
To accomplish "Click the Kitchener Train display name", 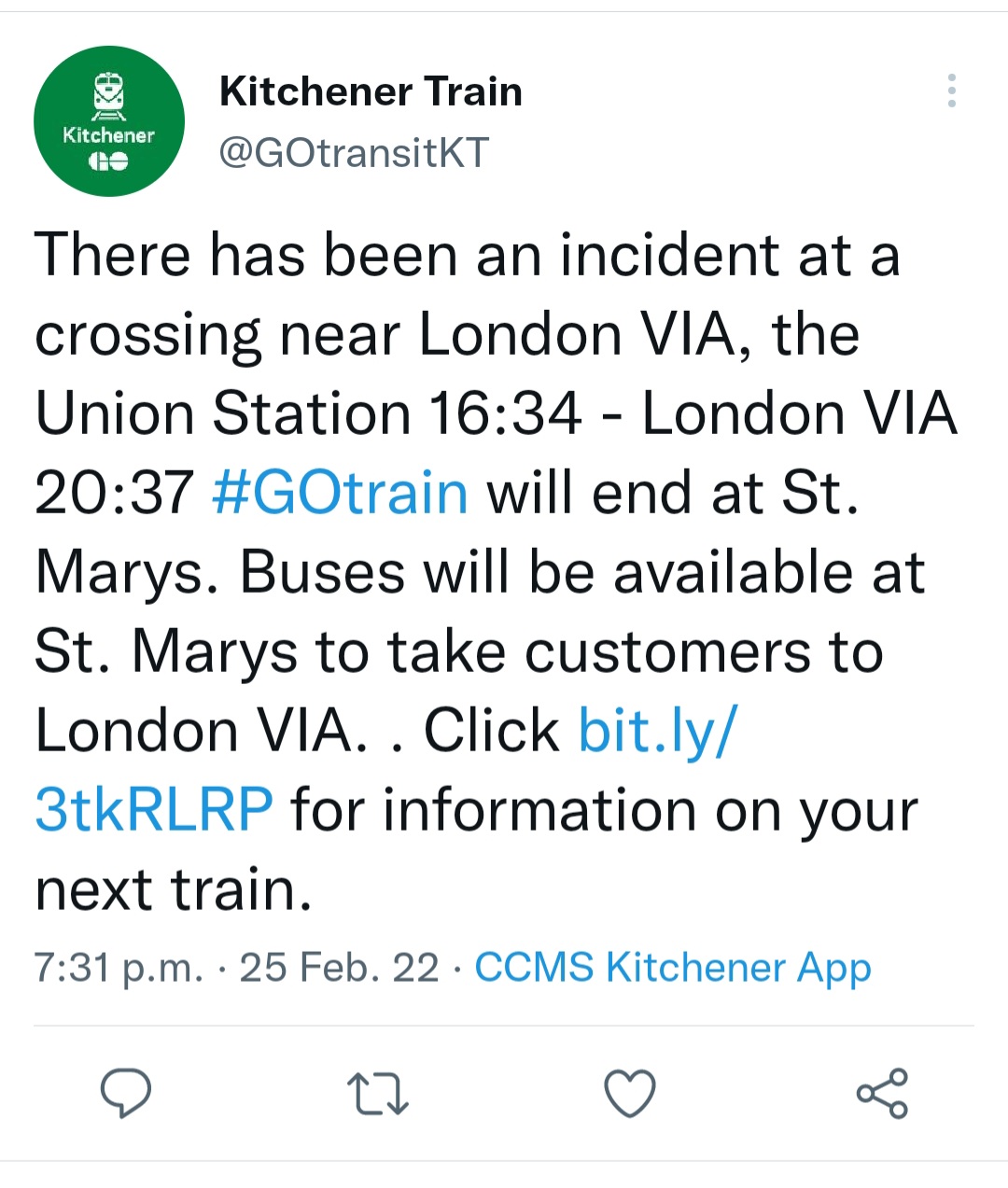I will click(371, 91).
